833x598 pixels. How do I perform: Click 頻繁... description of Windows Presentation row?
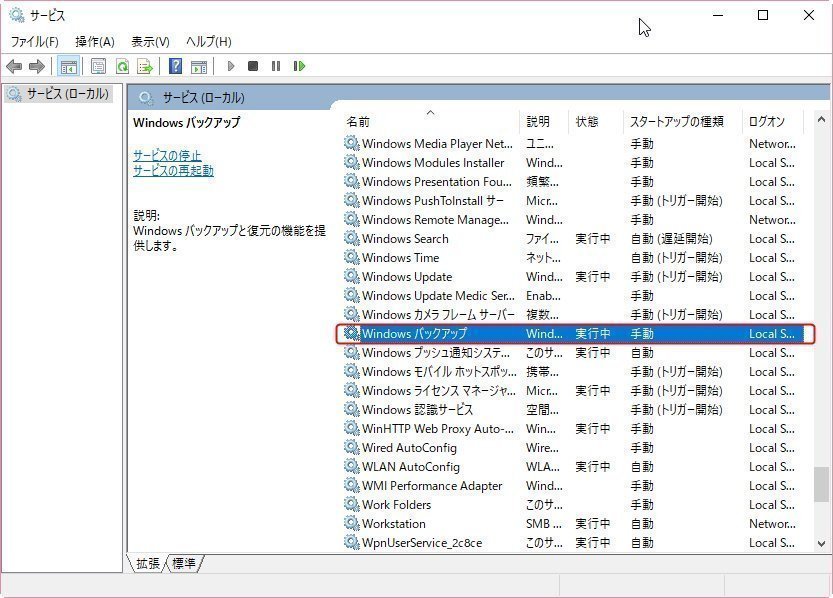542,182
